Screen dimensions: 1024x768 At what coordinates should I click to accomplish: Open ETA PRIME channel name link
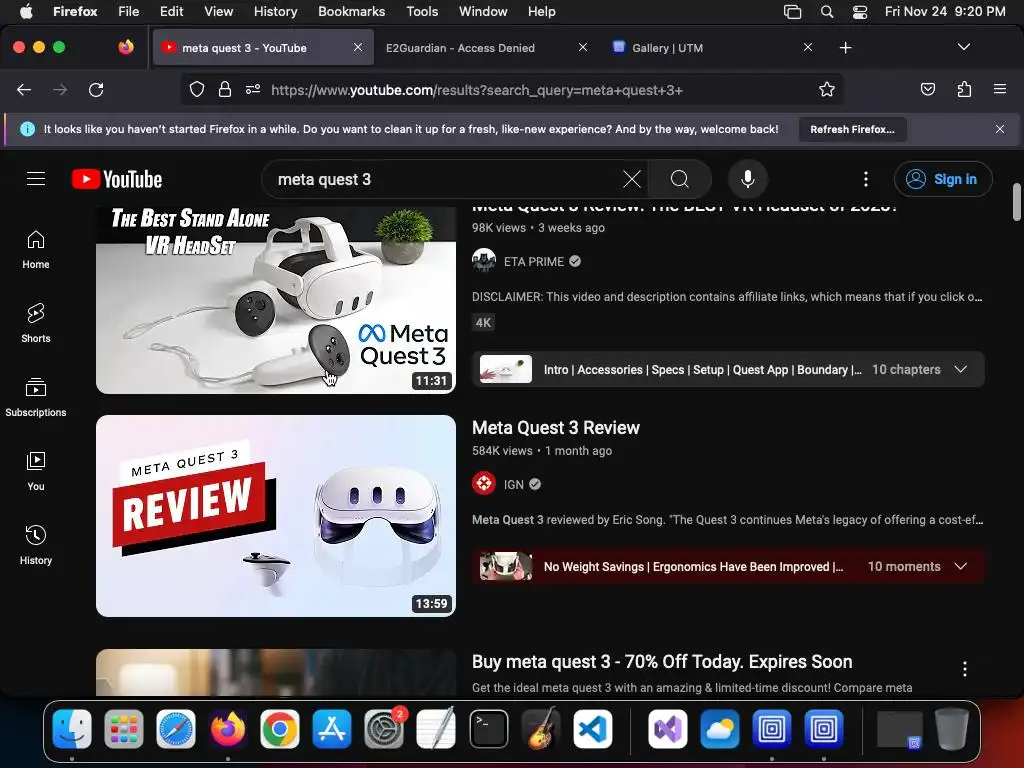tap(534, 261)
